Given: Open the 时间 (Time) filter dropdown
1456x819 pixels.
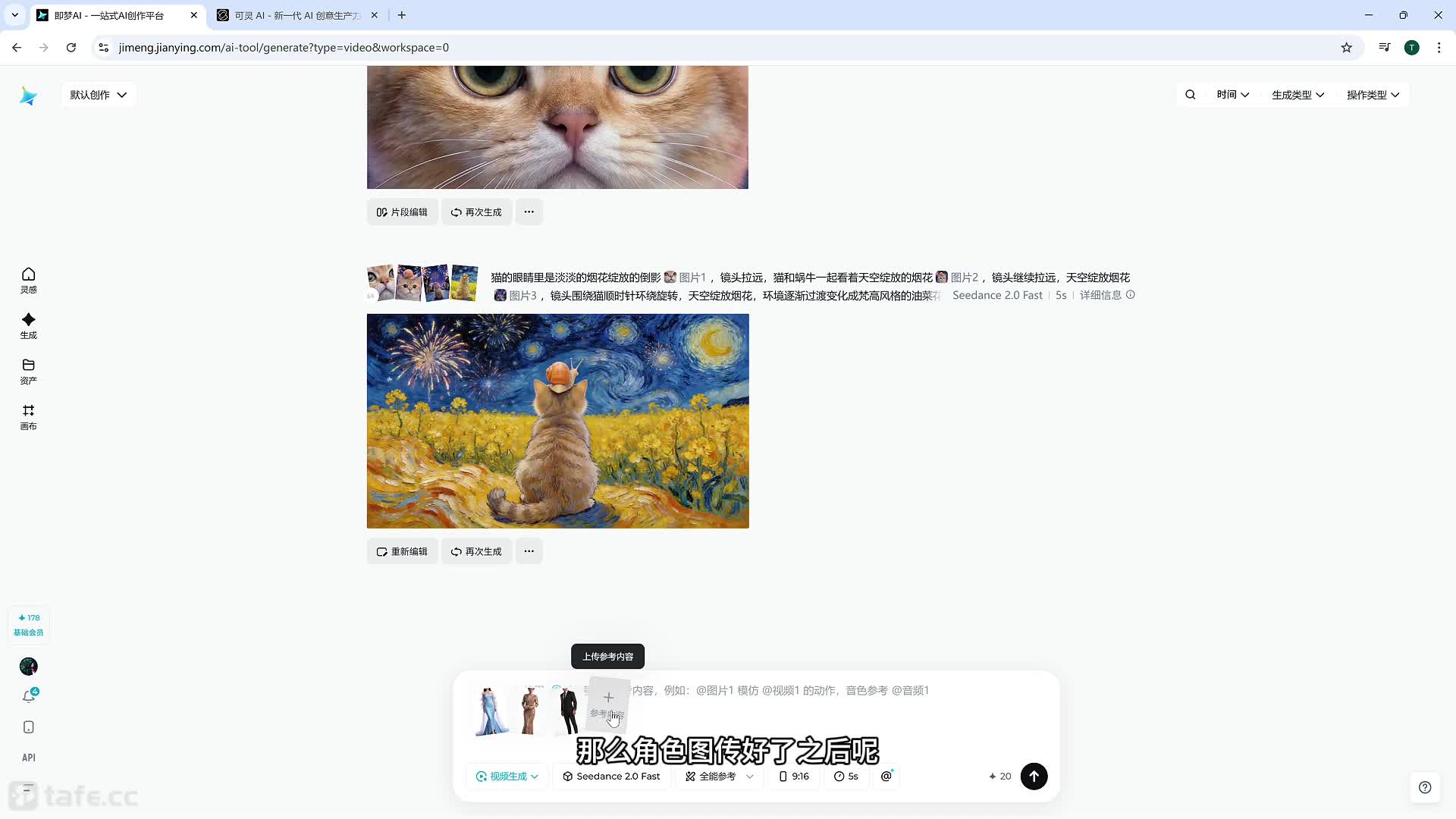Looking at the screenshot, I should click(x=1232, y=94).
